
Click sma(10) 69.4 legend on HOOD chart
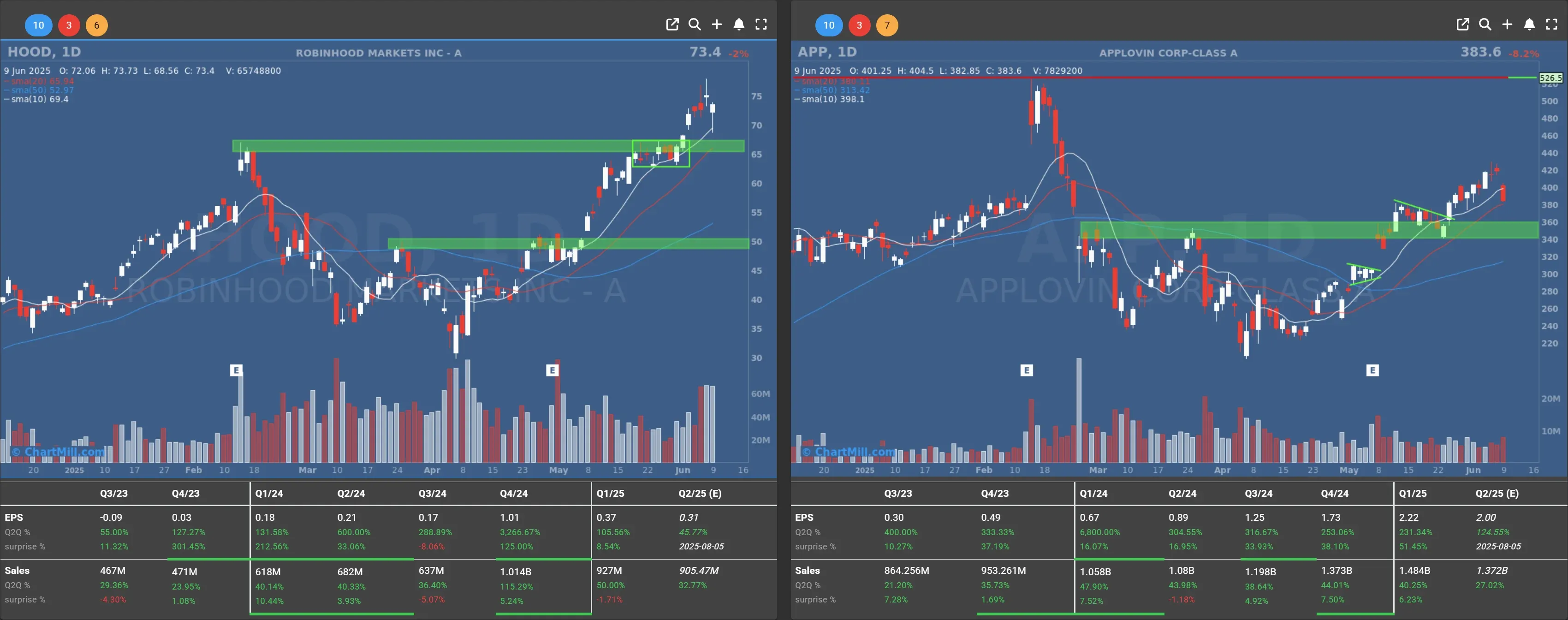point(36,99)
